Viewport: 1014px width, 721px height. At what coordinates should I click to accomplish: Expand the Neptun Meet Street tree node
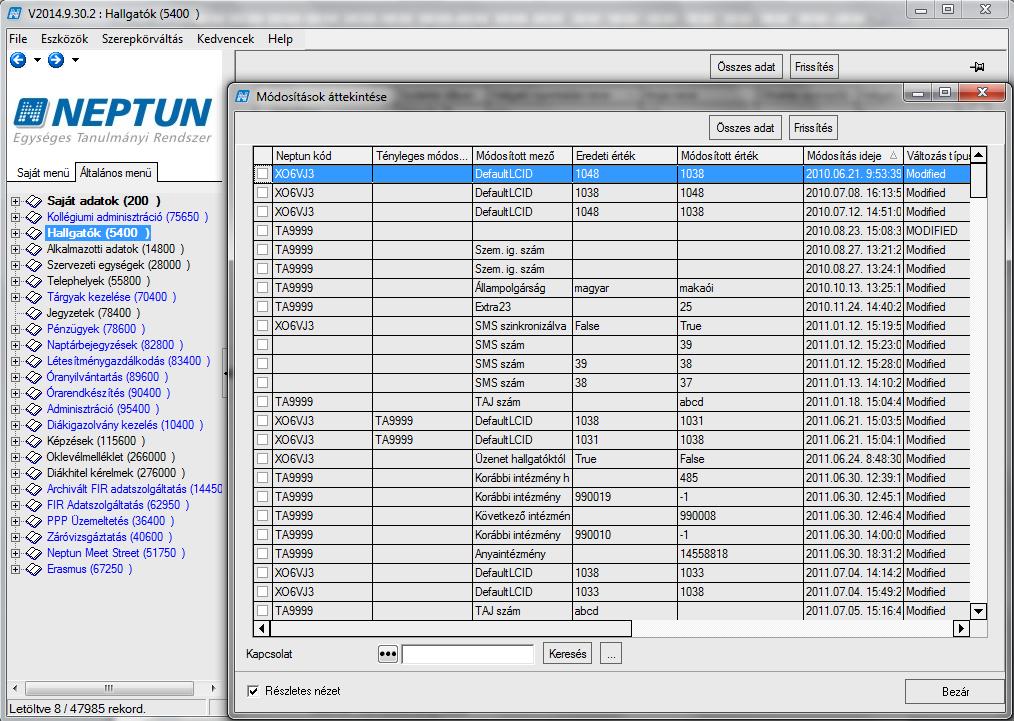coord(16,553)
